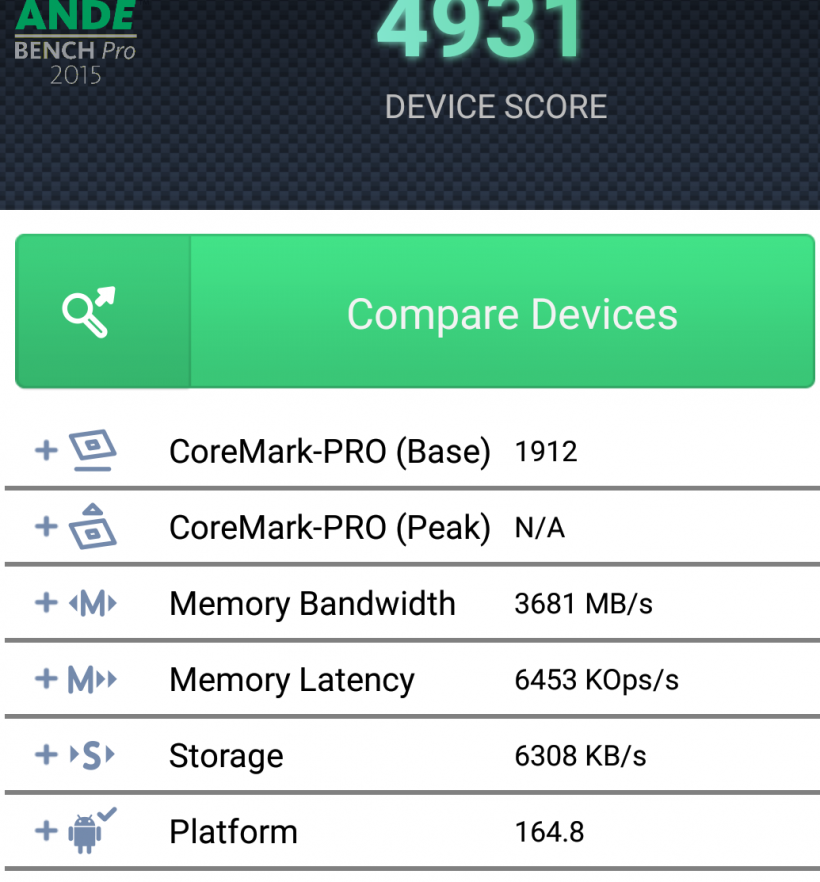Expand CoreMark-PRO (Peak) with plus sign
Screen dimensions: 820x882
coord(46,526)
